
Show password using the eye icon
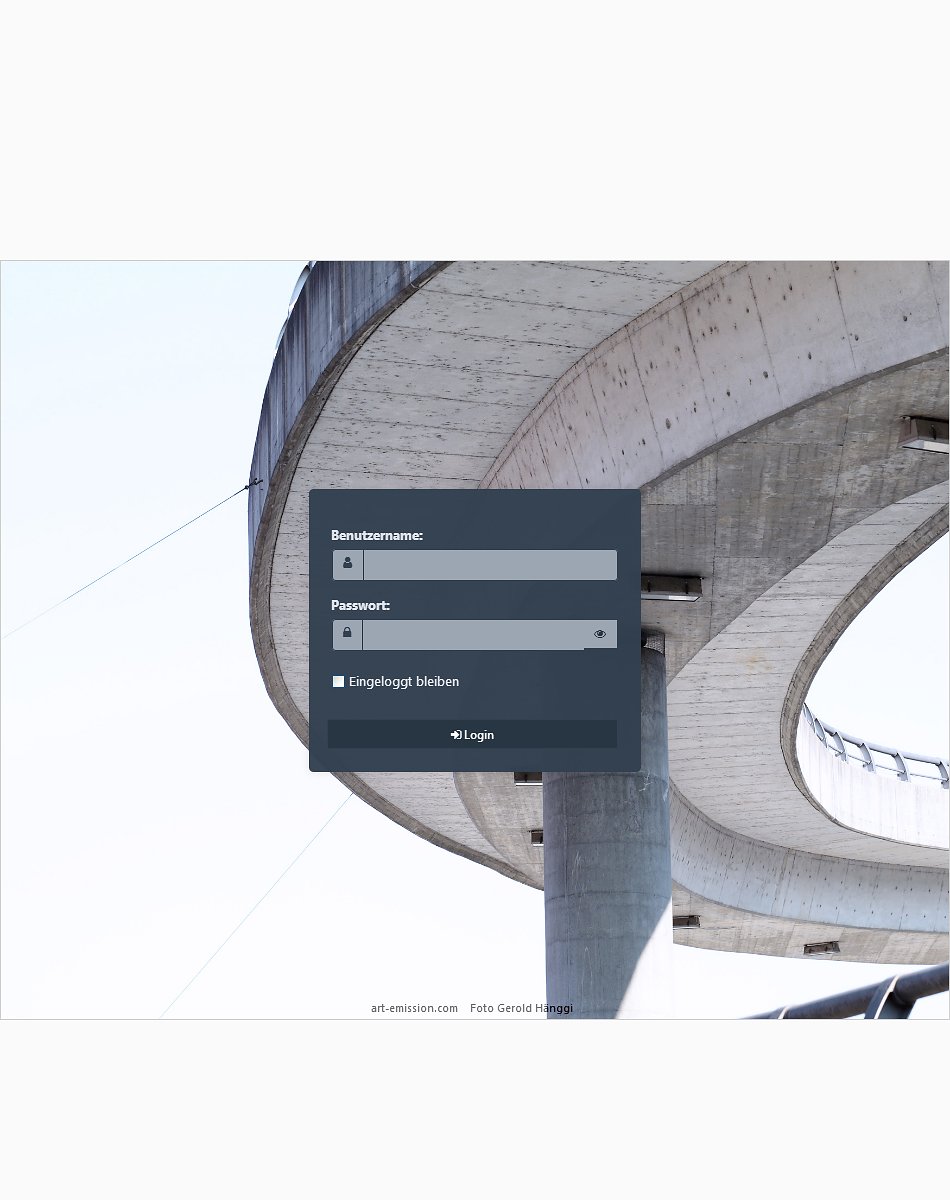(x=600, y=634)
